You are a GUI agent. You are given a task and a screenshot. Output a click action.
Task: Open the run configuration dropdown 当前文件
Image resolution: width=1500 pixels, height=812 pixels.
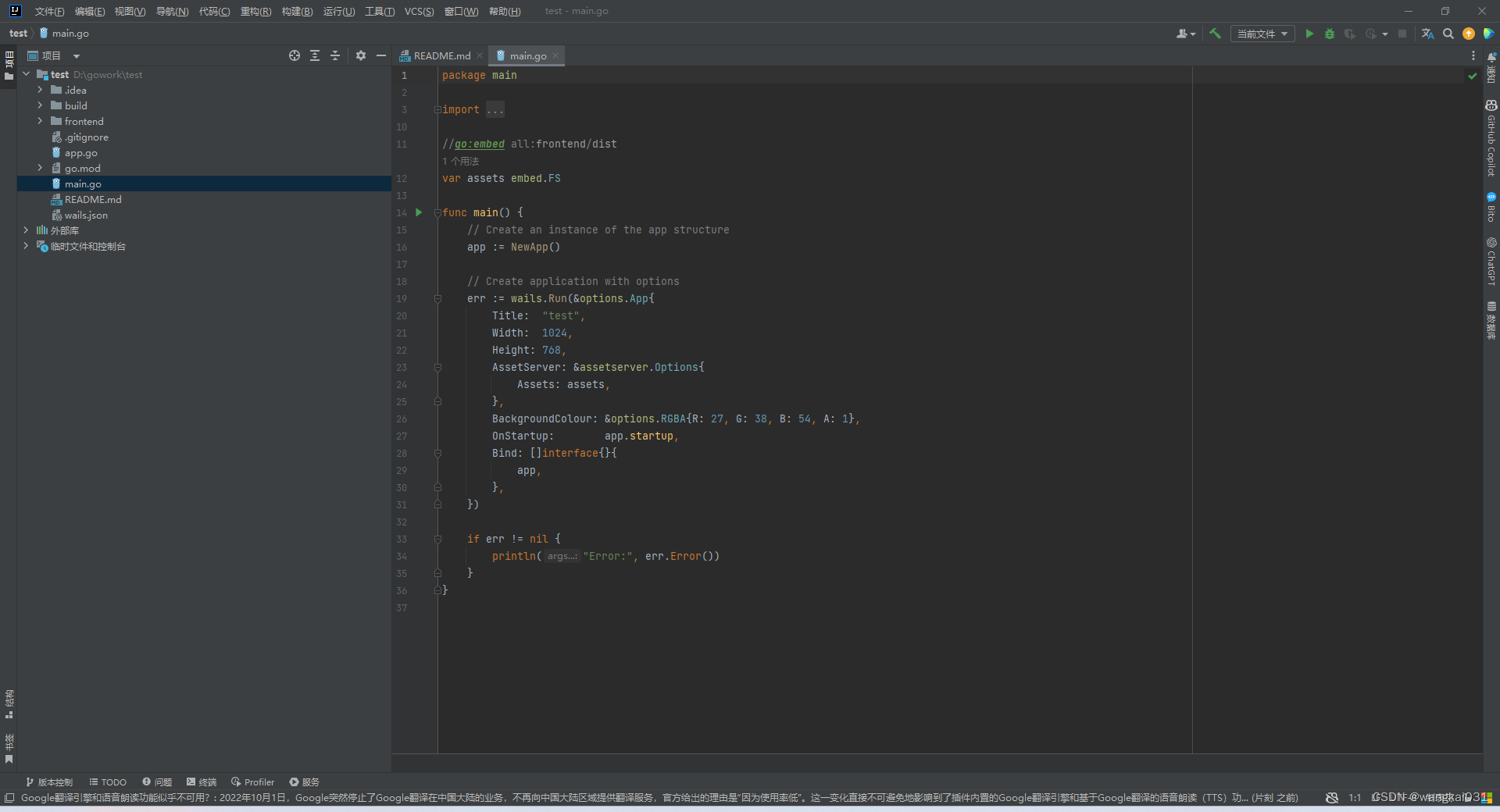coord(1262,34)
